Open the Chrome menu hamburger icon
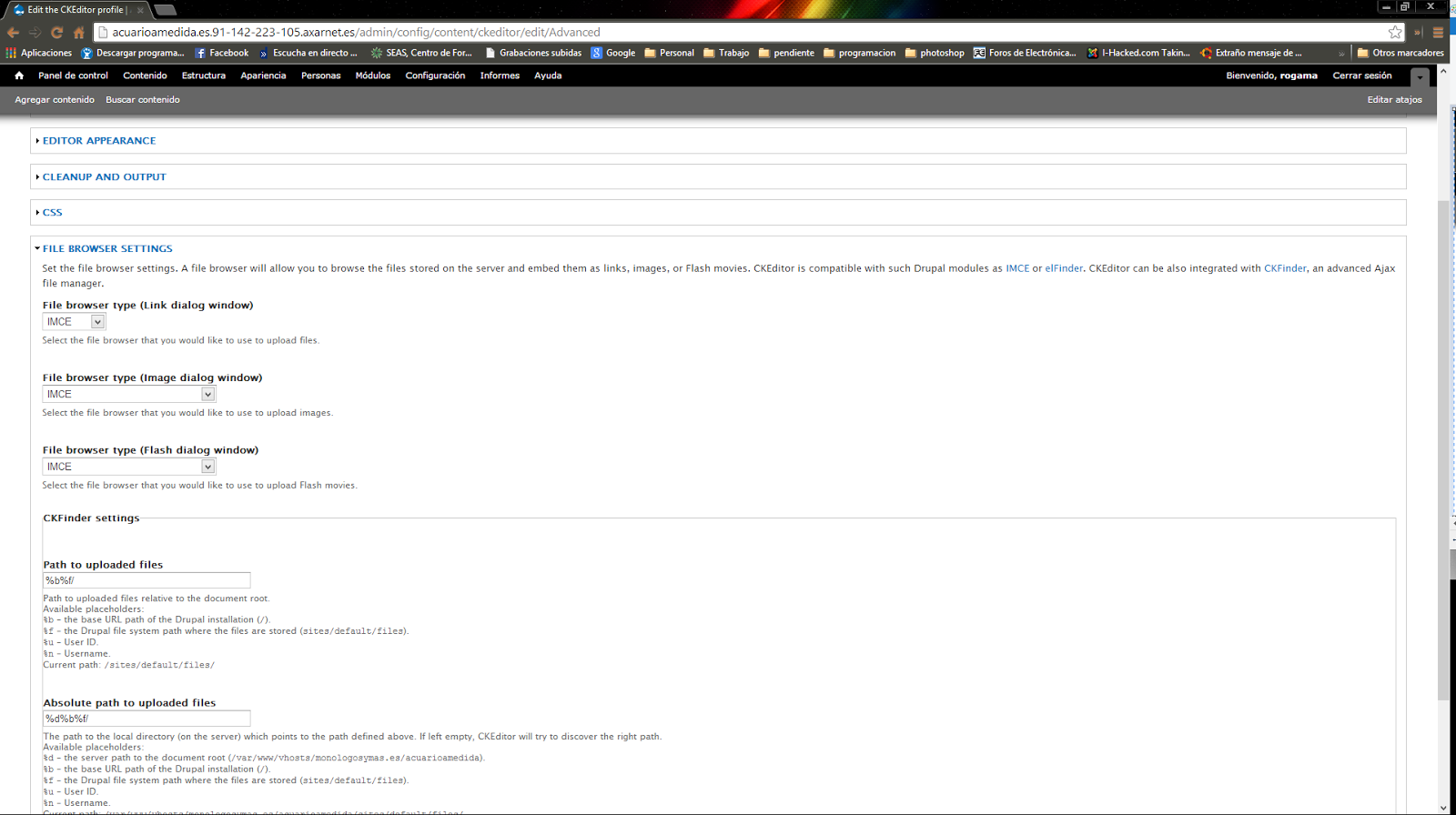 1439,32
